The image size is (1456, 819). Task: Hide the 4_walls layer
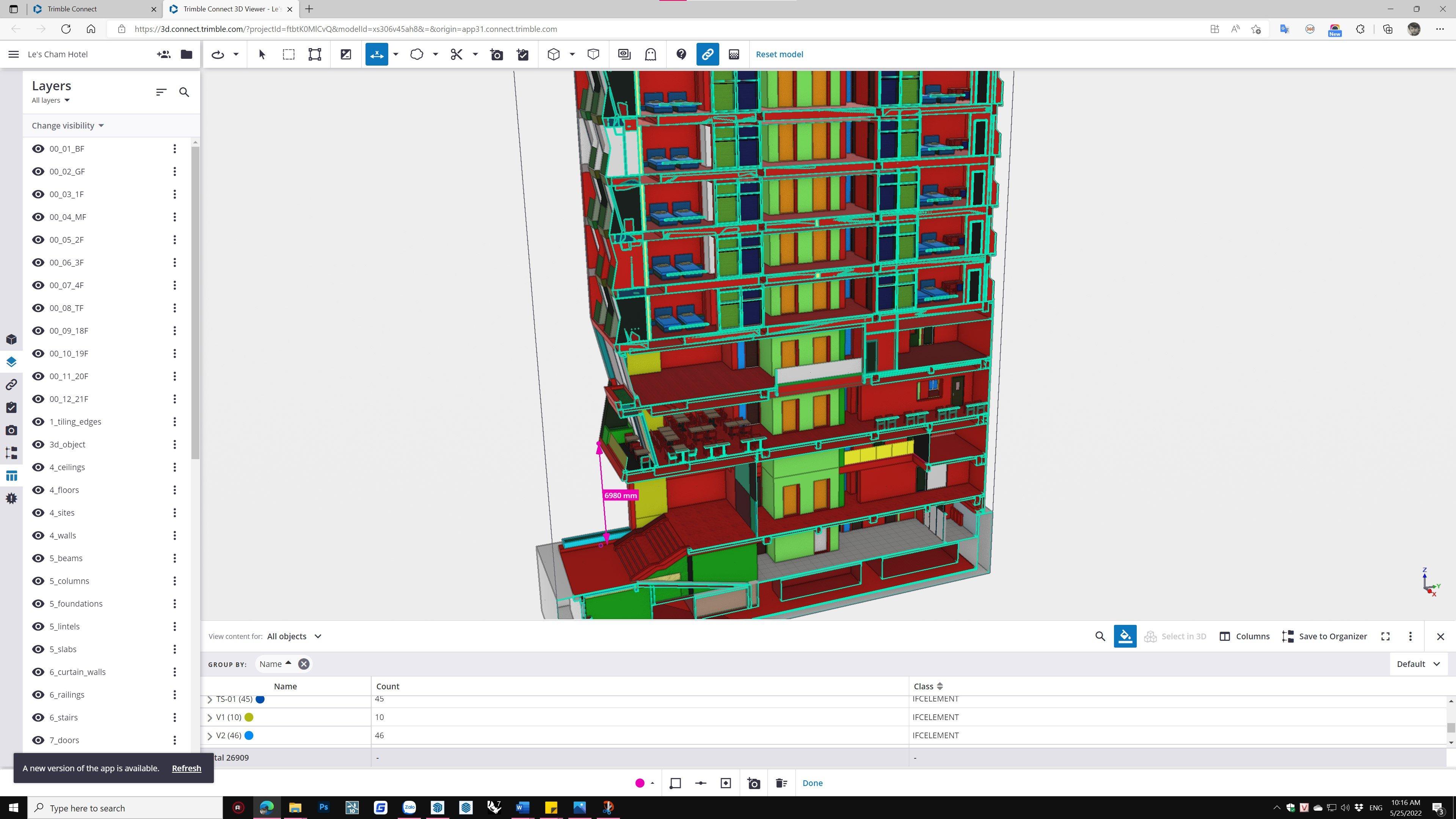click(38, 535)
